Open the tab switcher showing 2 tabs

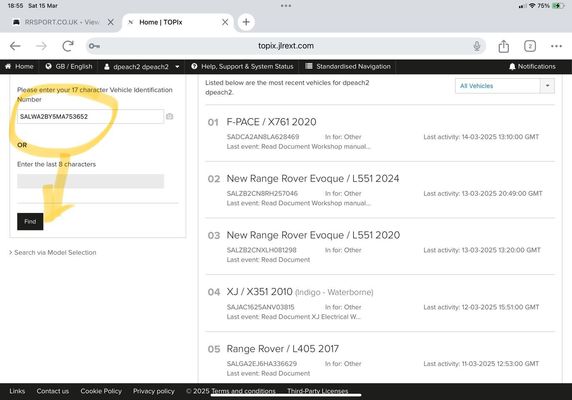point(530,46)
